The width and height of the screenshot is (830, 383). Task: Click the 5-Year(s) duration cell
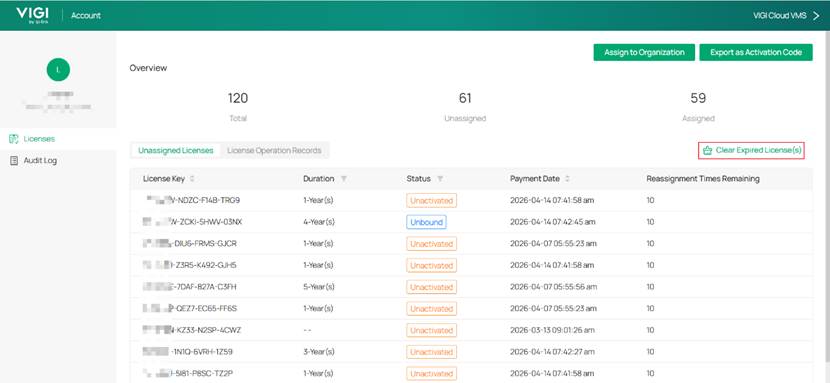tap(319, 287)
